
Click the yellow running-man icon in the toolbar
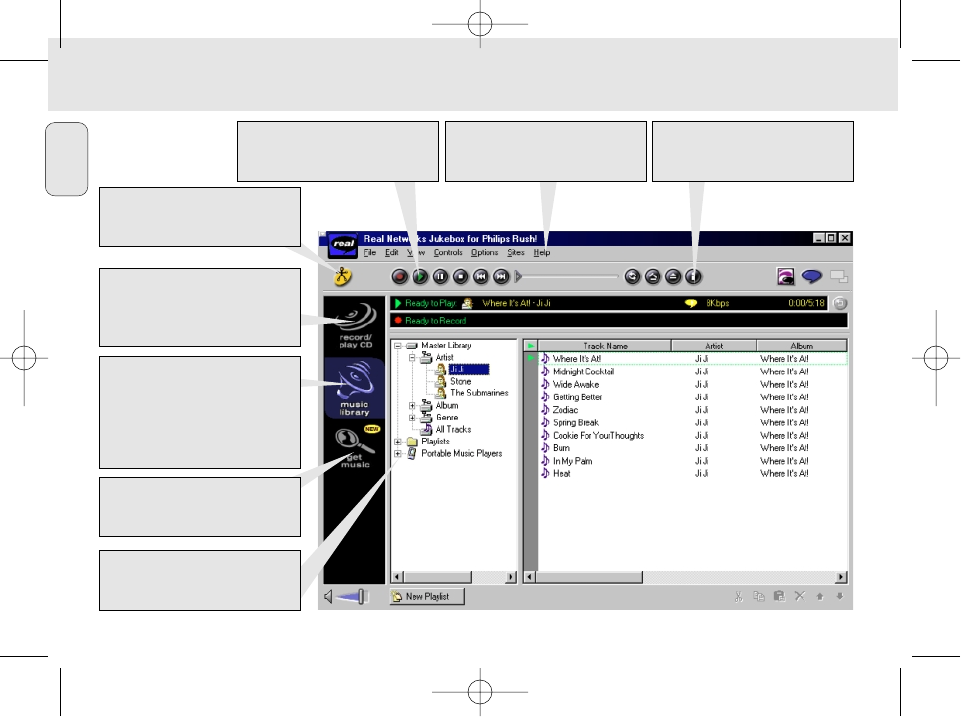point(343,276)
